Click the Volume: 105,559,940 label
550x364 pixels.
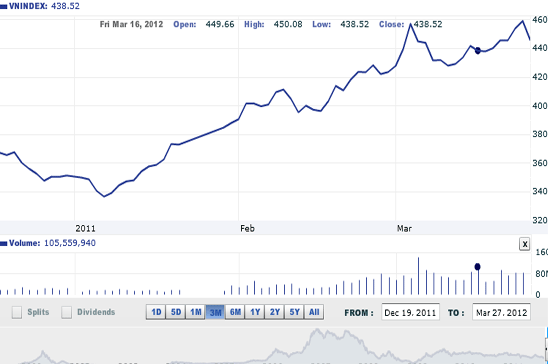click(x=52, y=243)
